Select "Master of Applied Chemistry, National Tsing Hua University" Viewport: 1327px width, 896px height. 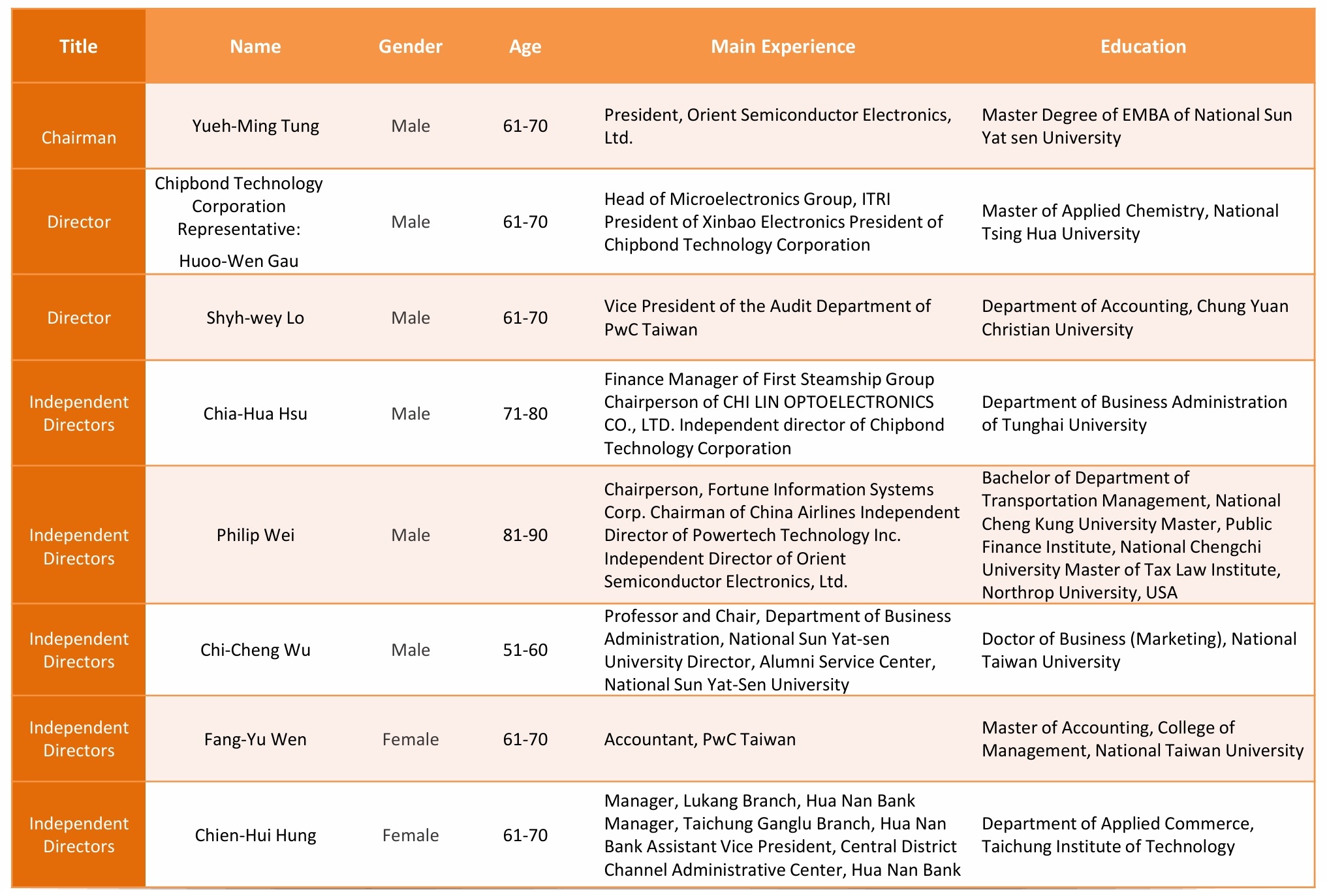1130,222
